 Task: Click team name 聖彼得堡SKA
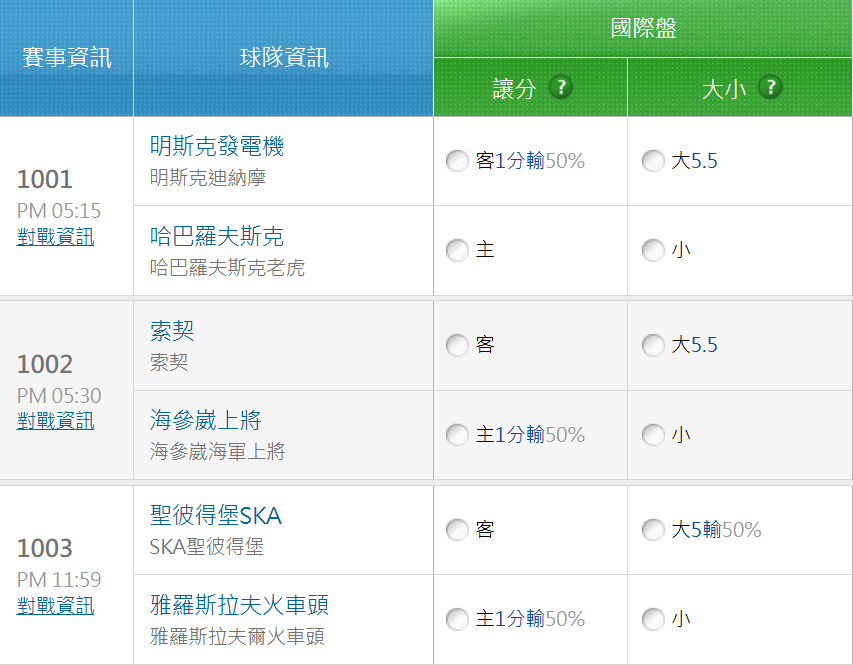pyautogui.click(x=216, y=516)
